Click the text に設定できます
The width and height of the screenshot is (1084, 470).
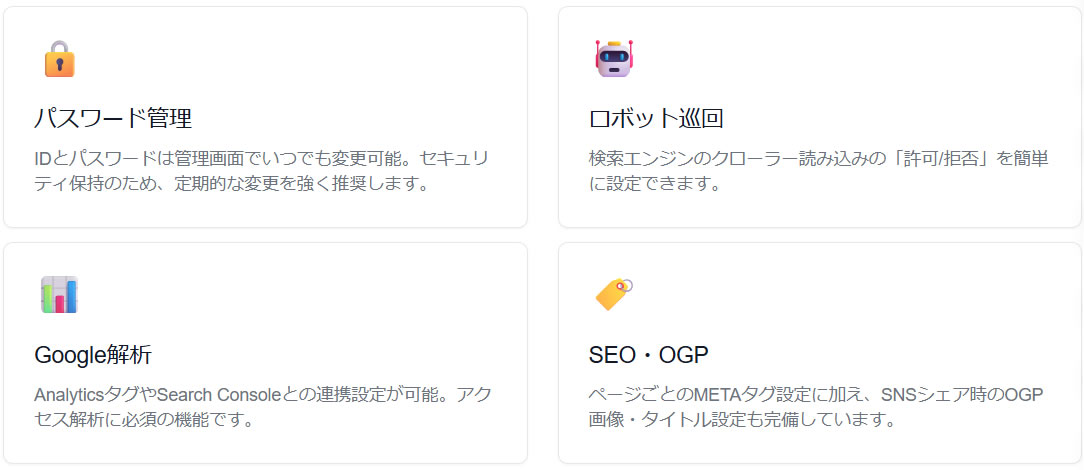click(x=654, y=184)
